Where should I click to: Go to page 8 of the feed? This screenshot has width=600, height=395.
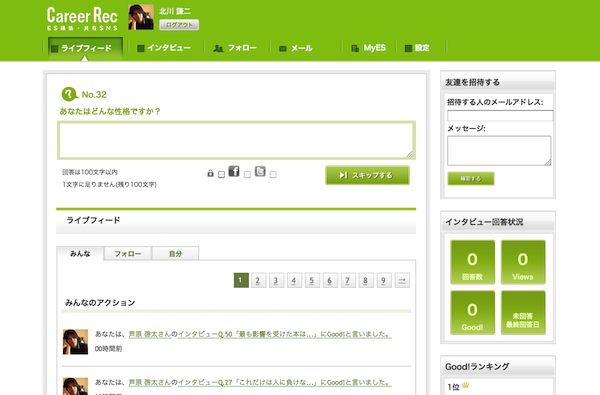[366, 280]
